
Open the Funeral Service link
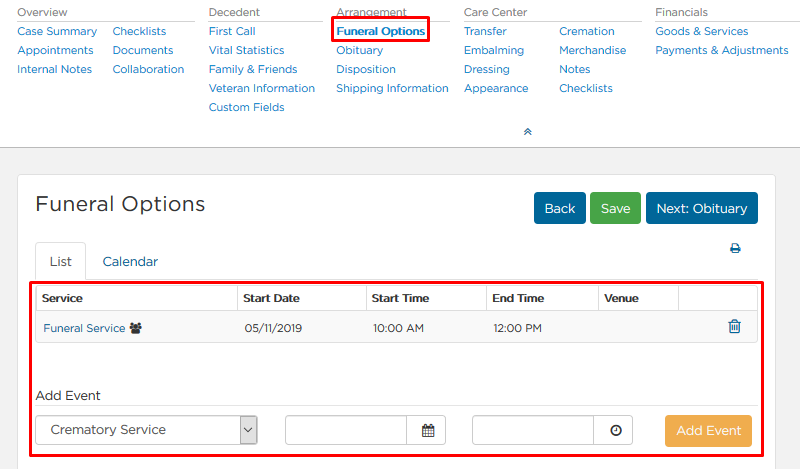84,328
